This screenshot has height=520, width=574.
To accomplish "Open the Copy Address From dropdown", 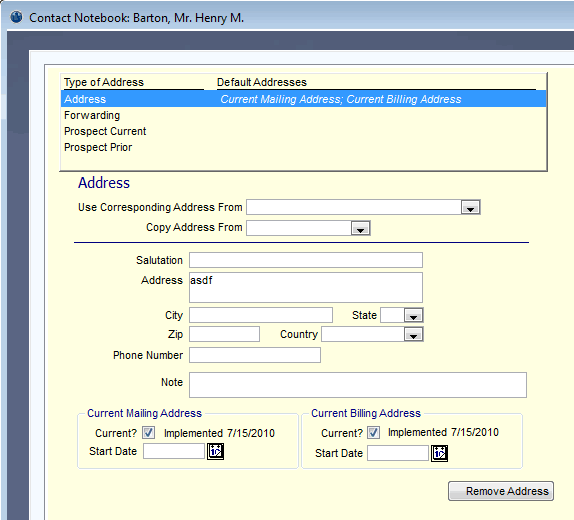I will point(360,228).
